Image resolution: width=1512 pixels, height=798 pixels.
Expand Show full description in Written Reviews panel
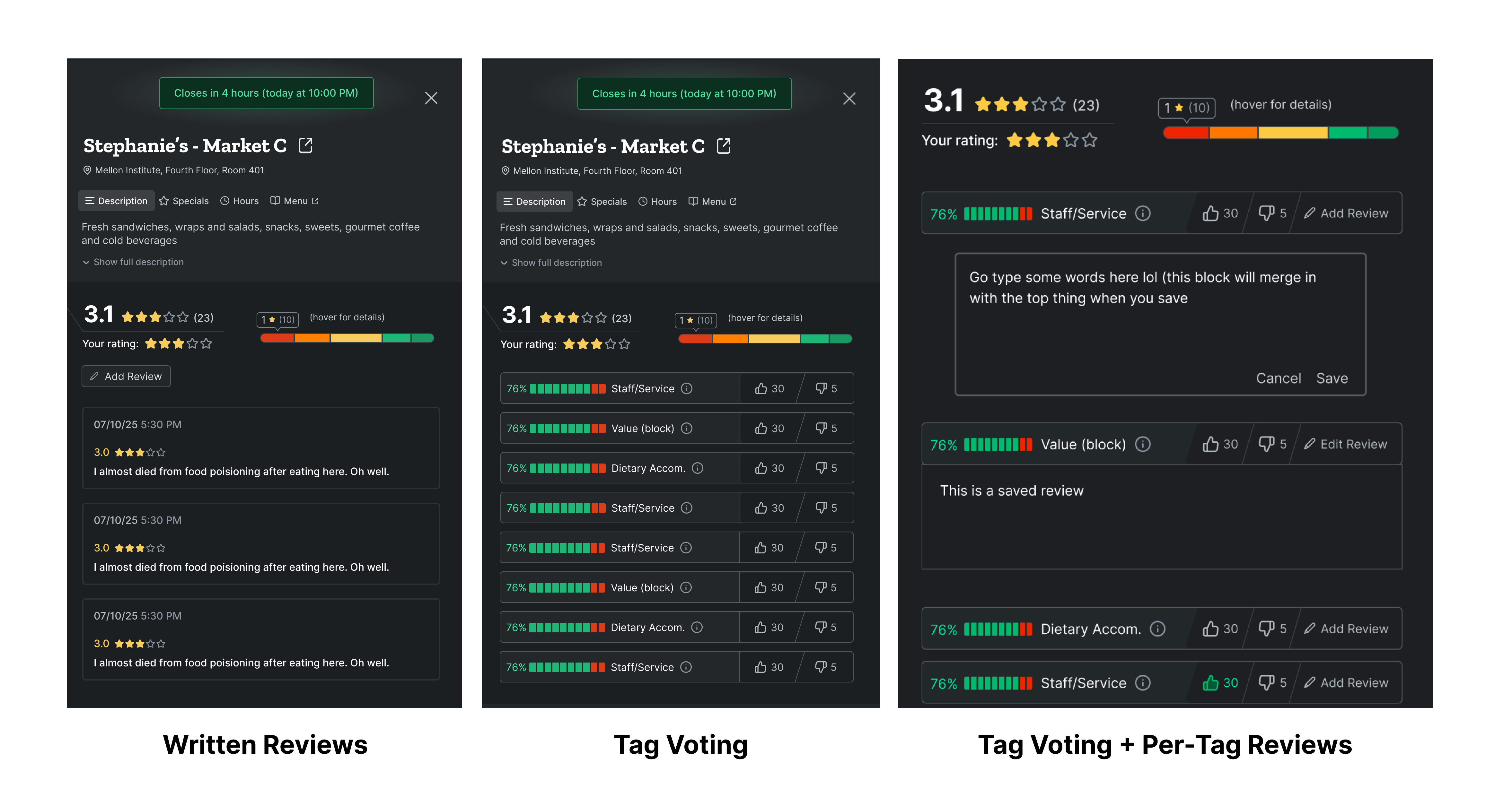tap(133, 262)
